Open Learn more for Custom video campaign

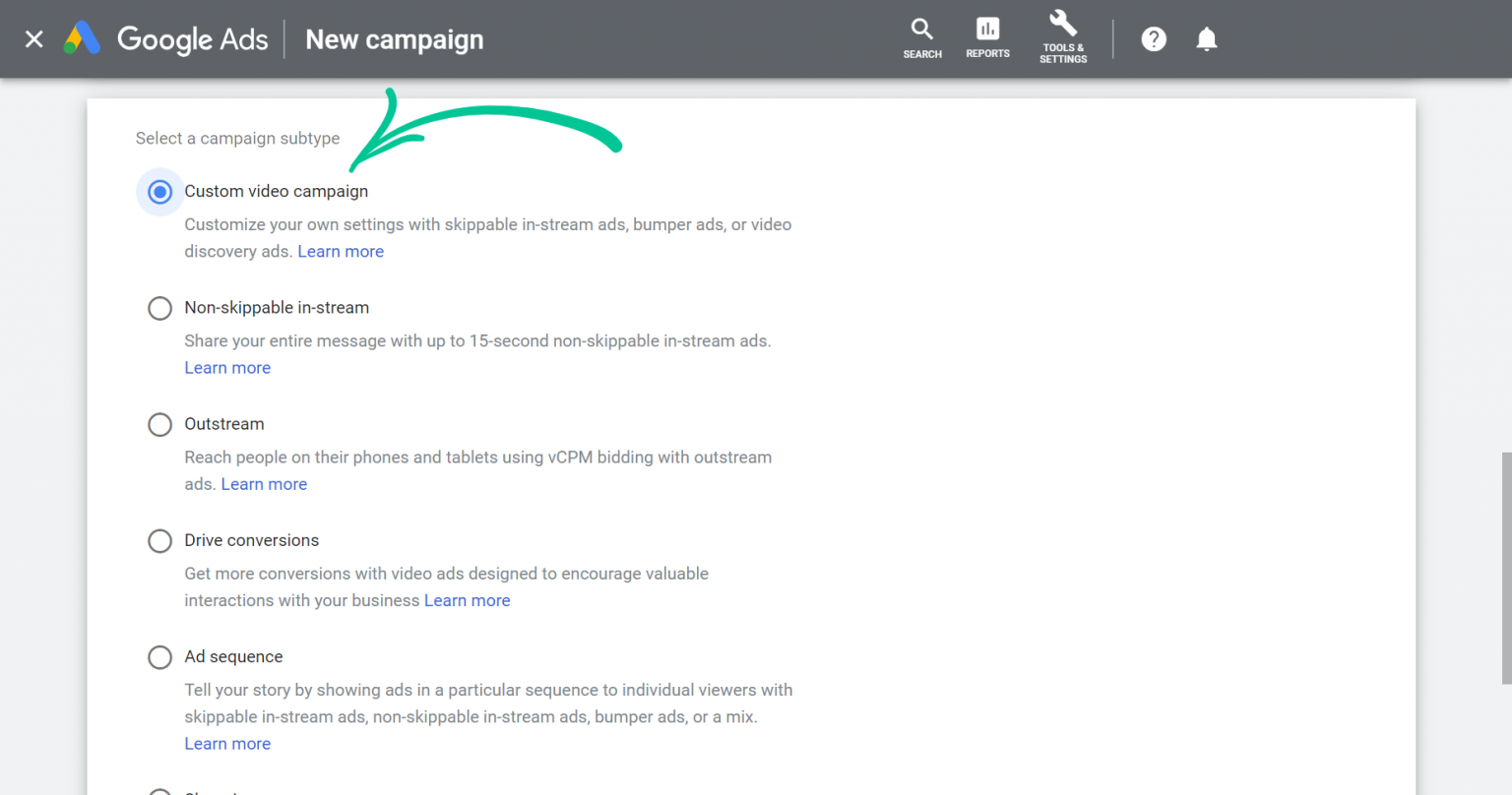pos(341,251)
